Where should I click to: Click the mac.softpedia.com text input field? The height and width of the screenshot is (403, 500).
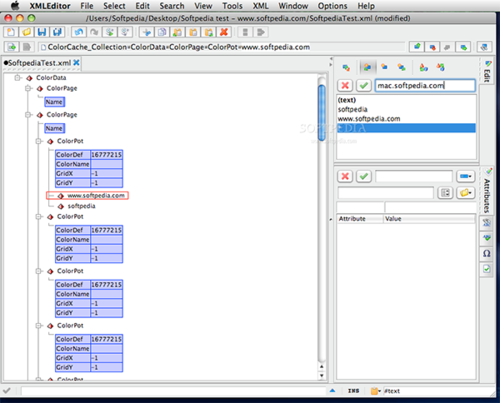pyautogui.click(x=425, y=86)
